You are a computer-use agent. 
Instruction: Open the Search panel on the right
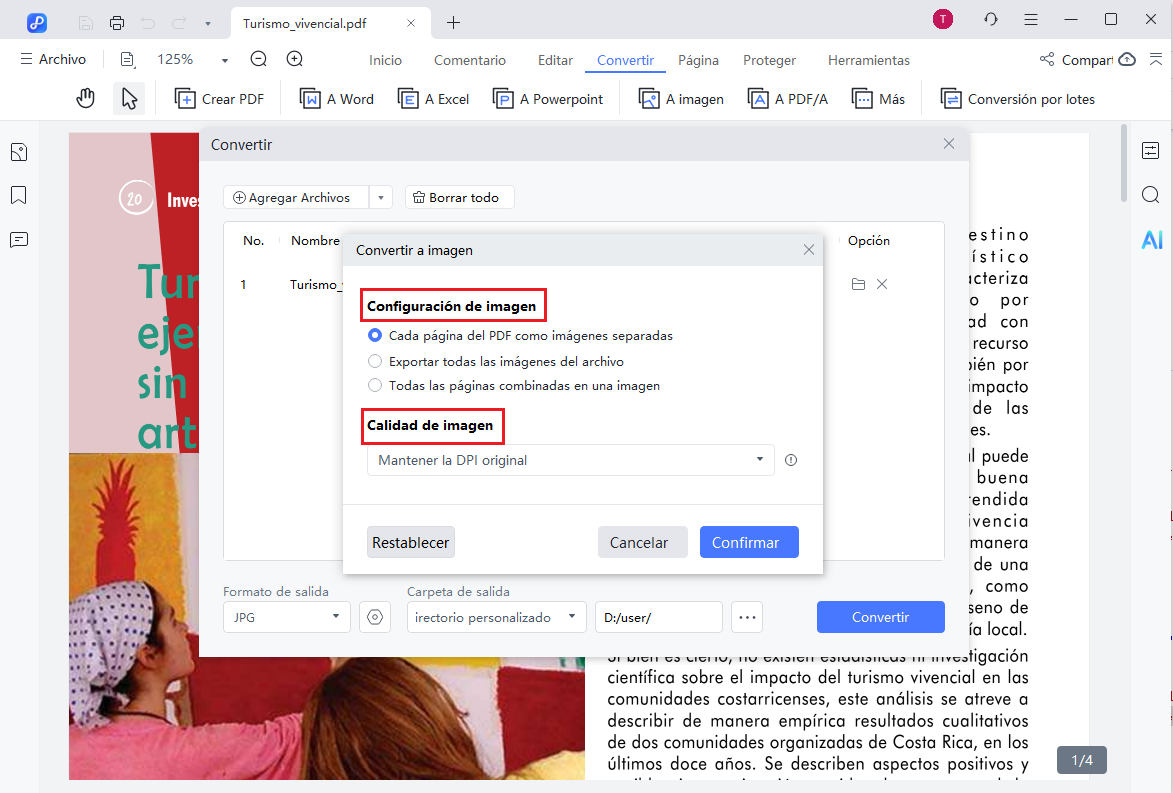pos(1152,195)
